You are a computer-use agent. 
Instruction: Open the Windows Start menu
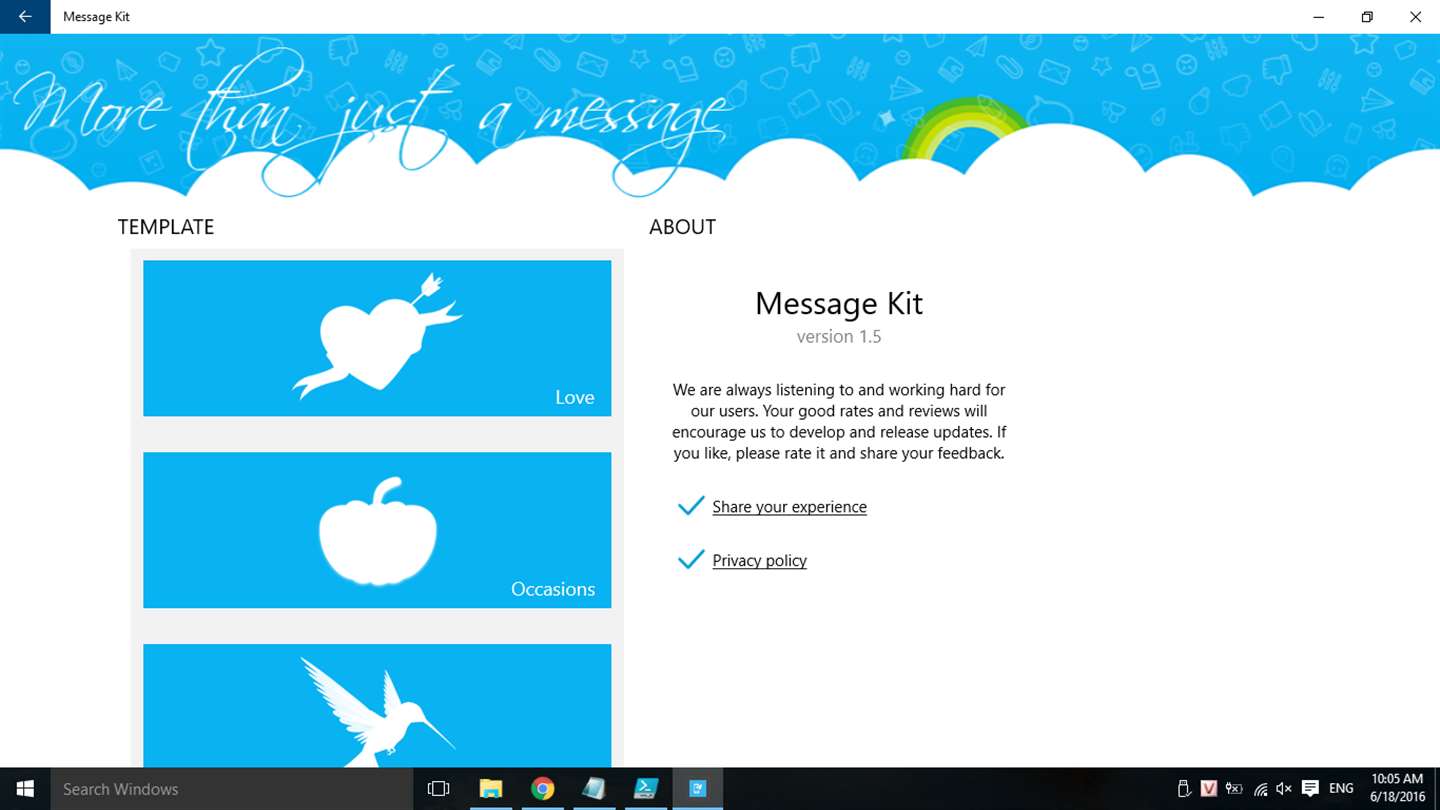(x=25, y=789)
